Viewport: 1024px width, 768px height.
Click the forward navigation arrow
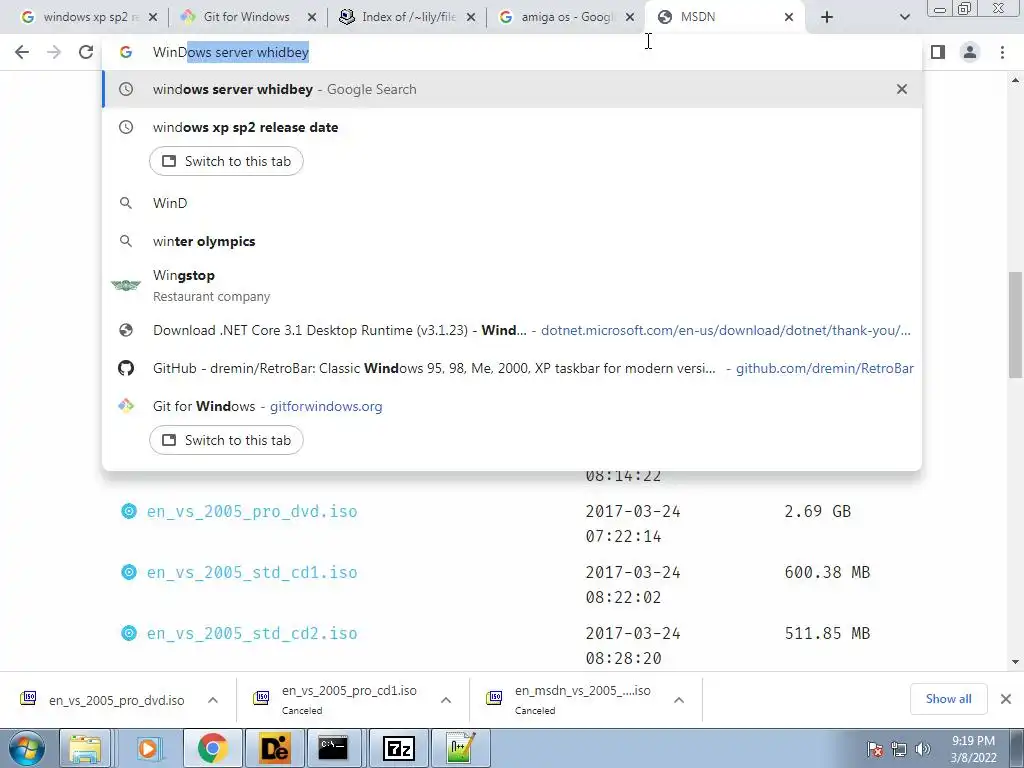[x=54, y=52]
